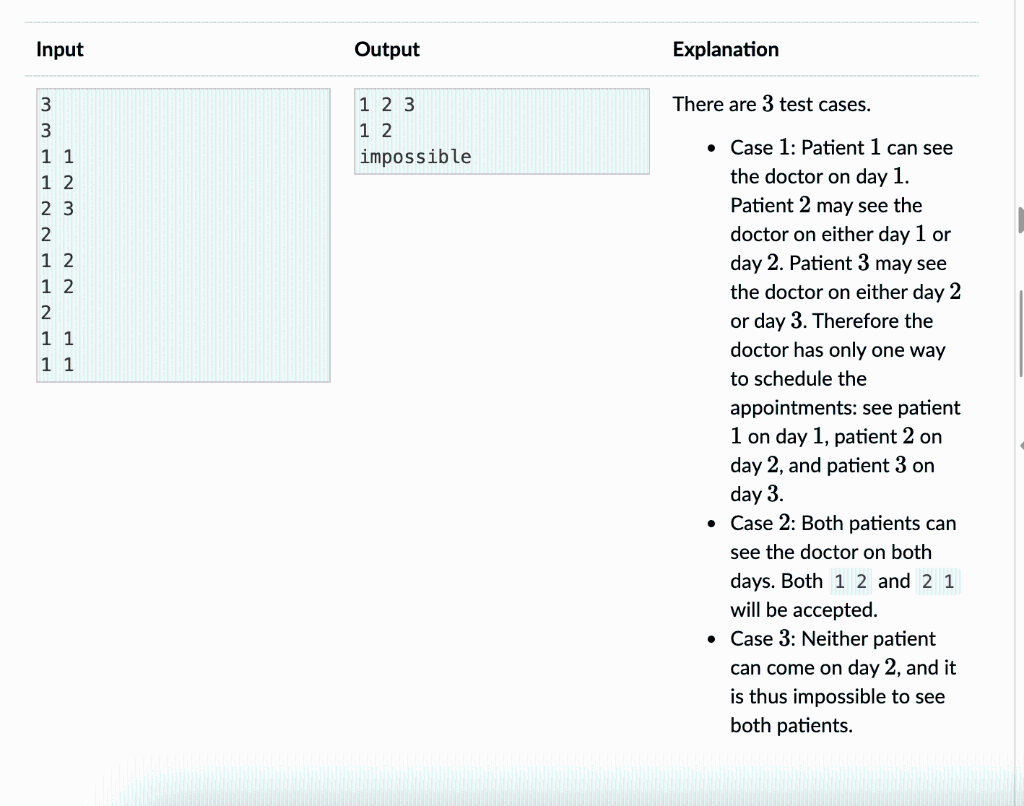Image resolution: width=1024 pixels, height=806 pixels.
Task: Click the "There are 3 test cases" sentence
Action: point(771,104)
